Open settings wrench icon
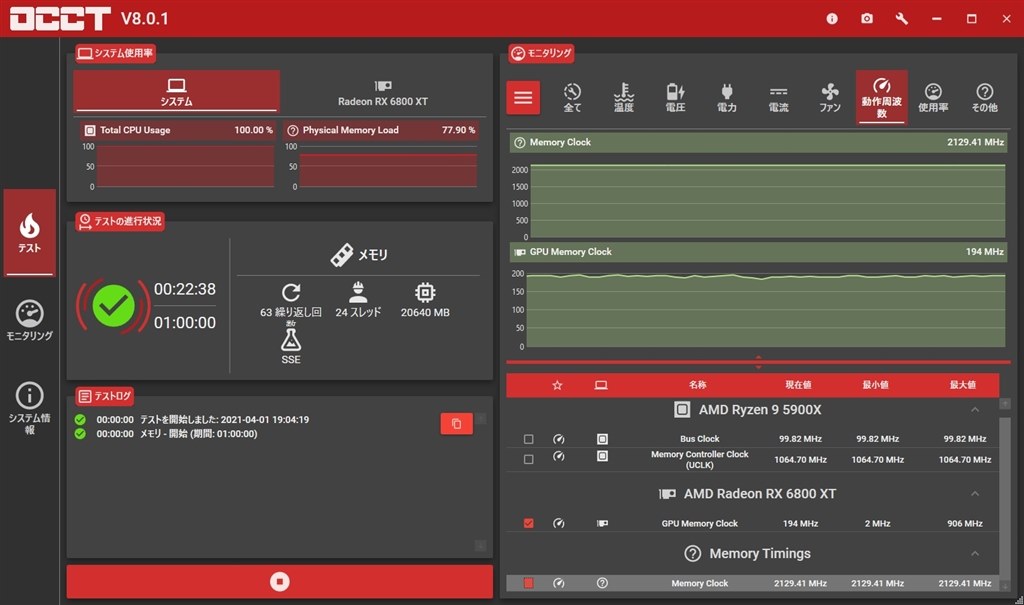The image size is (1024, 605). 902,19
